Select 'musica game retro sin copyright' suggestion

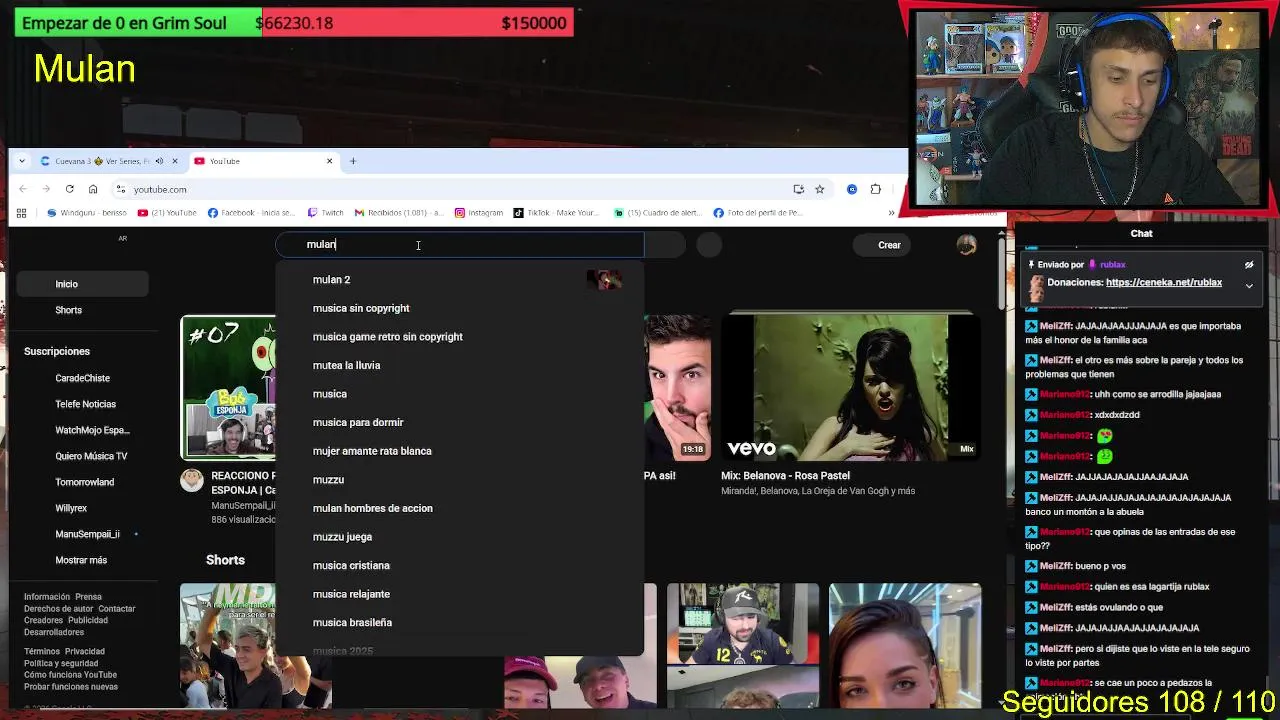pos(460,337)
